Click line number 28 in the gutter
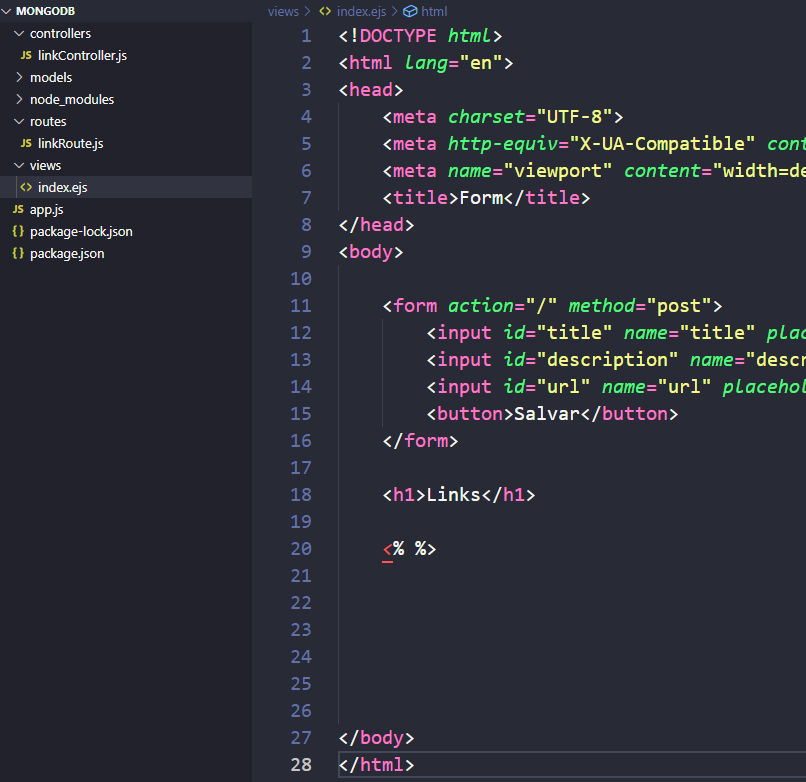The width and height of the screenshot is (806, 782). (x=301, y=765)
